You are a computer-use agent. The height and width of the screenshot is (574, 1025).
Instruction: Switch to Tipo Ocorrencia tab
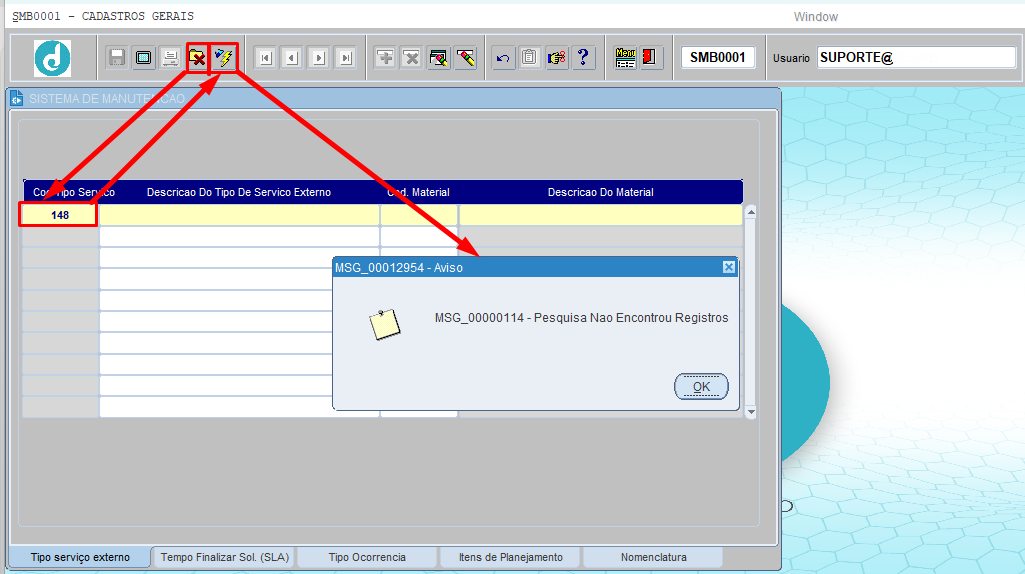tap(367, 558)
